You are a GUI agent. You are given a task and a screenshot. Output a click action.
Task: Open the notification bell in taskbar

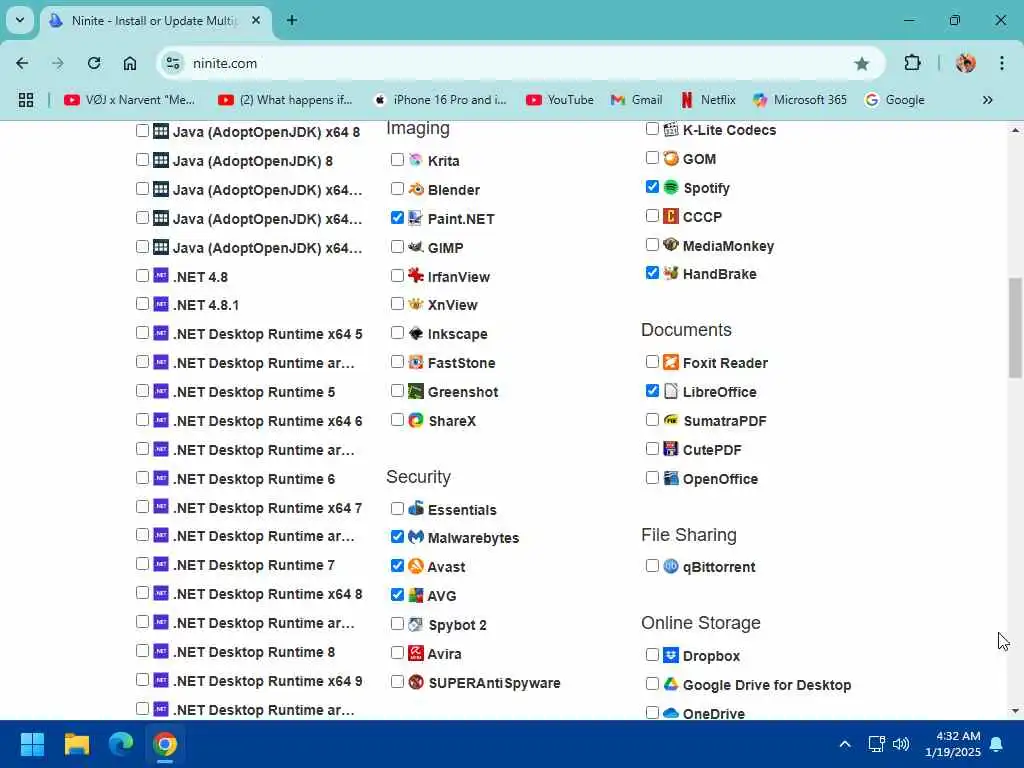pos(996,744)
